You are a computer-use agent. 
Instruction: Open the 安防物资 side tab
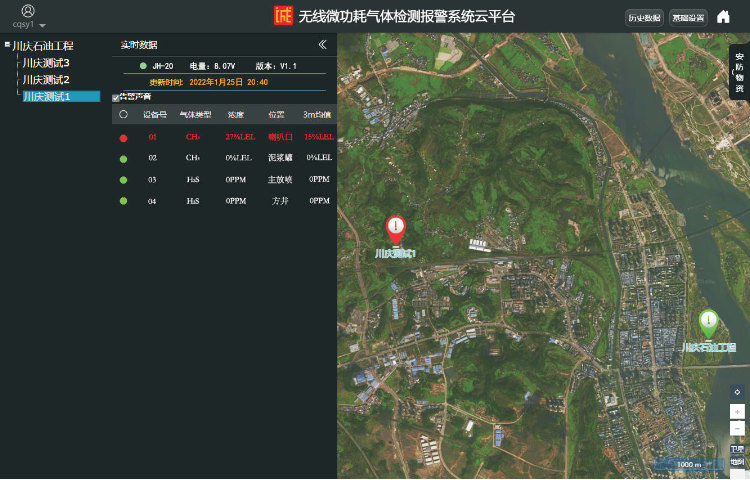[739, 72]
